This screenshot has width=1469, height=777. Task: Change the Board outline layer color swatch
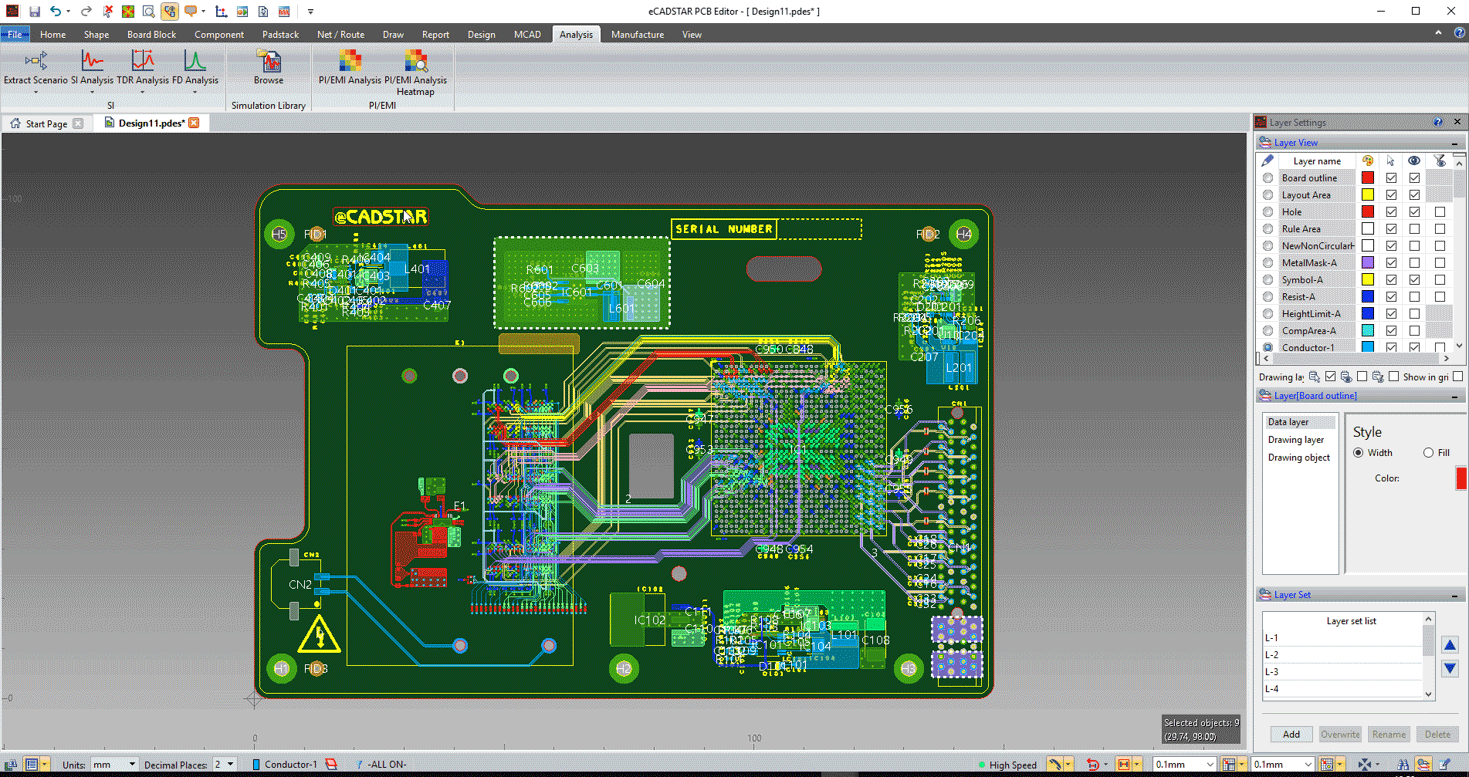click(x=1368, y=178)
